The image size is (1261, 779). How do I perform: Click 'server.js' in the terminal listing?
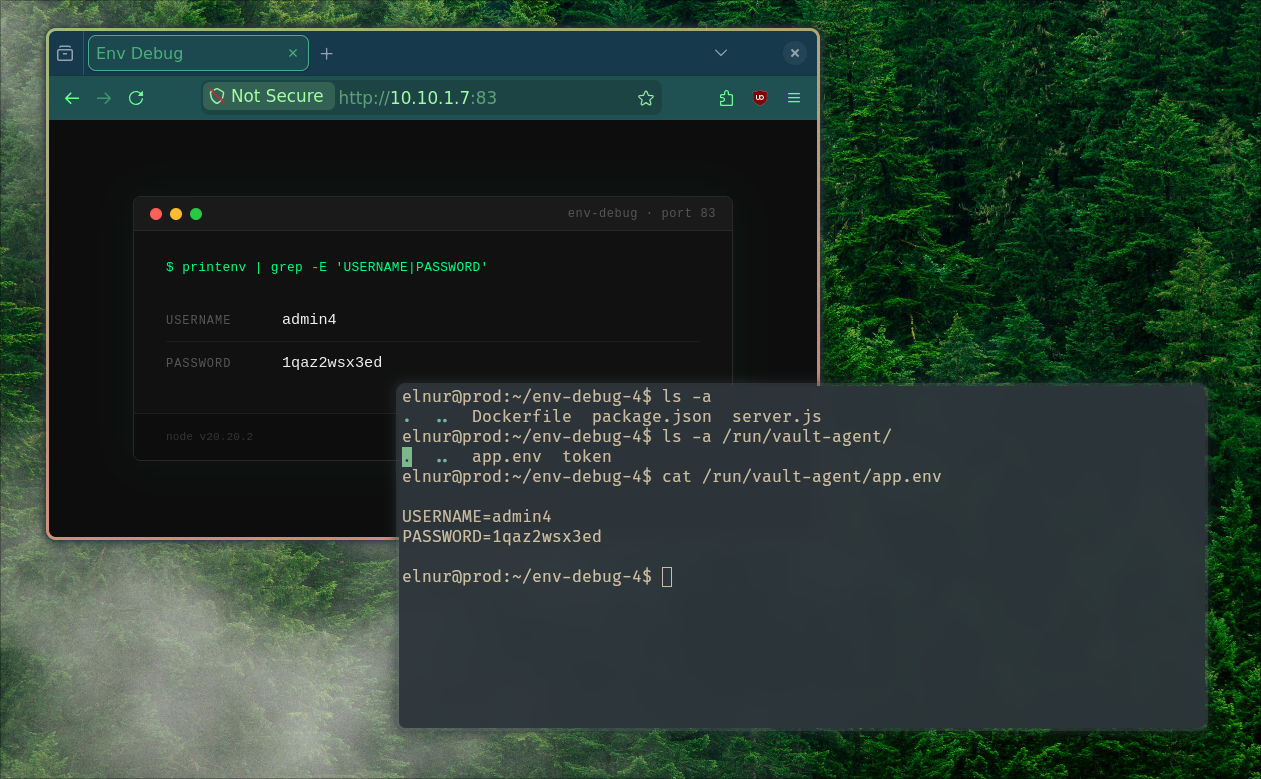(x=777, y=417)
